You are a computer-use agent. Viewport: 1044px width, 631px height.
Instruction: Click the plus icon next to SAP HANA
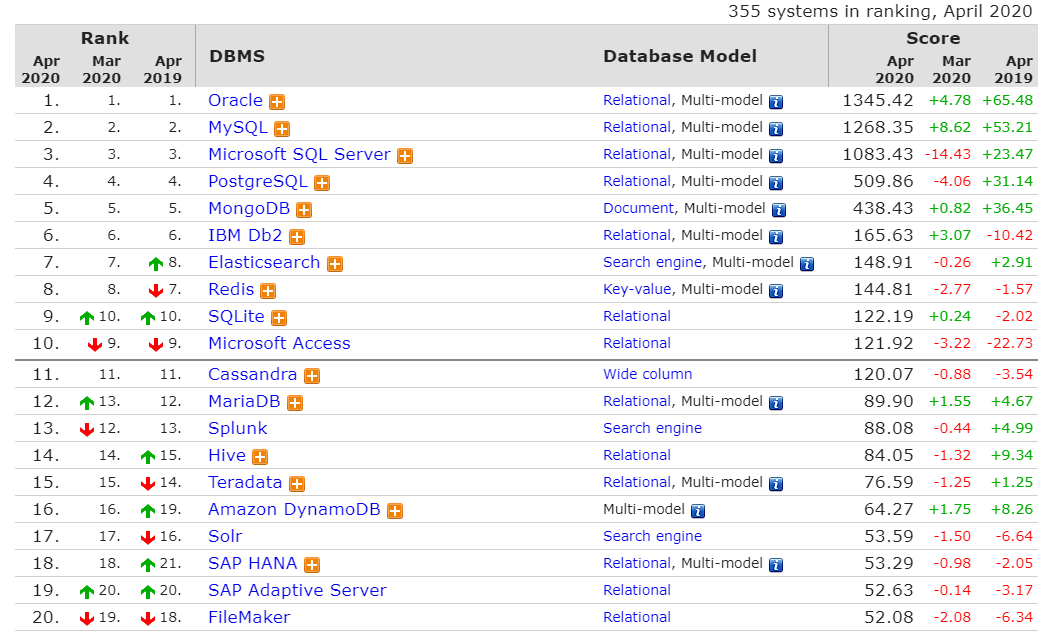pos(312,565)
